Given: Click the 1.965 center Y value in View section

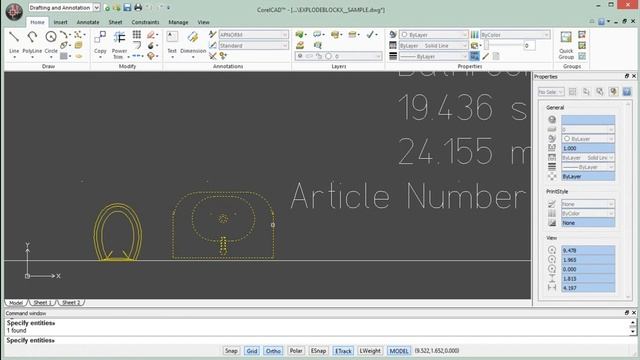Looking at the screenshot, I should coord(588,260).
